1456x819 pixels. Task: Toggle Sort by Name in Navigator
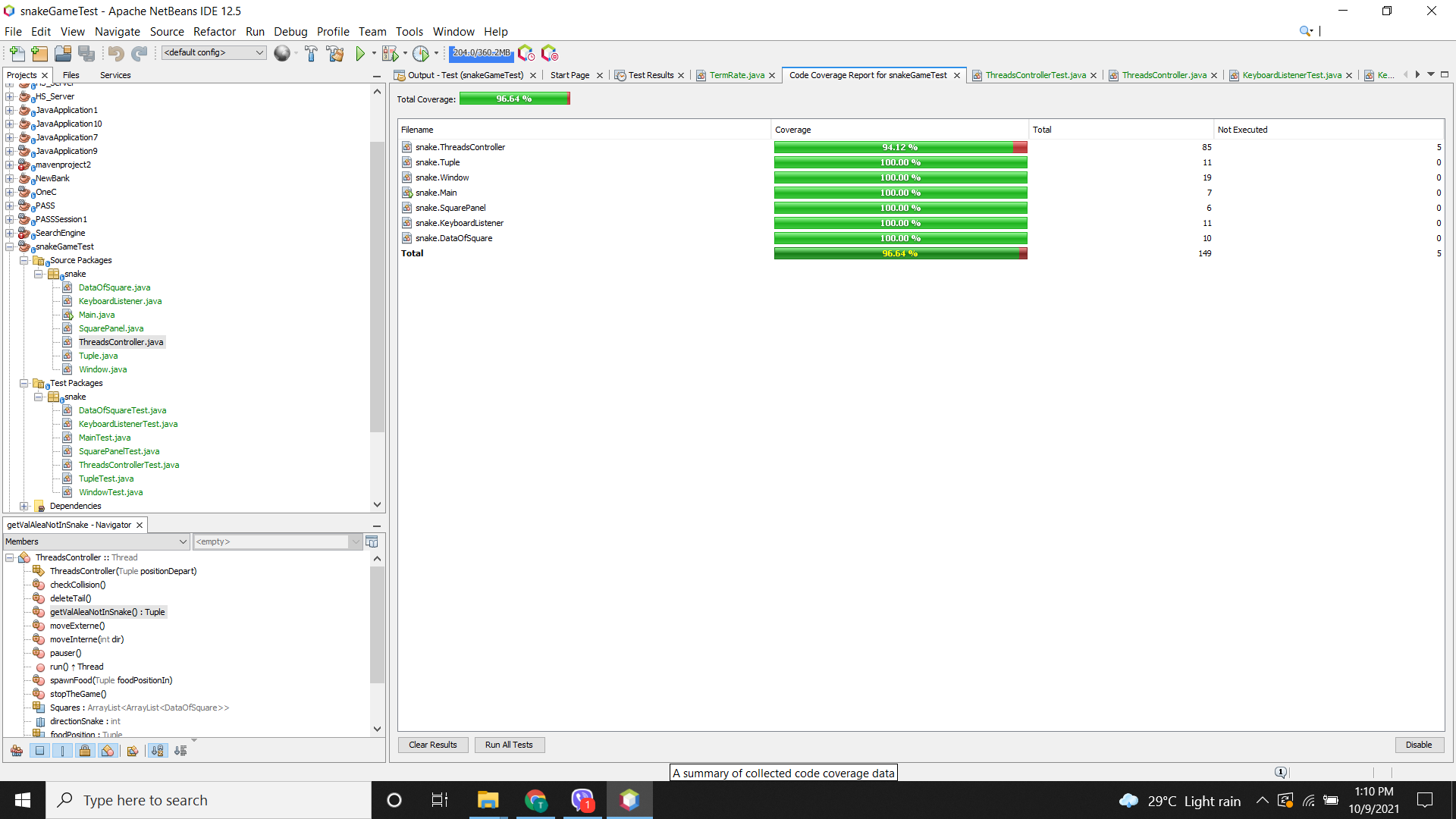(x=157, y=751)
